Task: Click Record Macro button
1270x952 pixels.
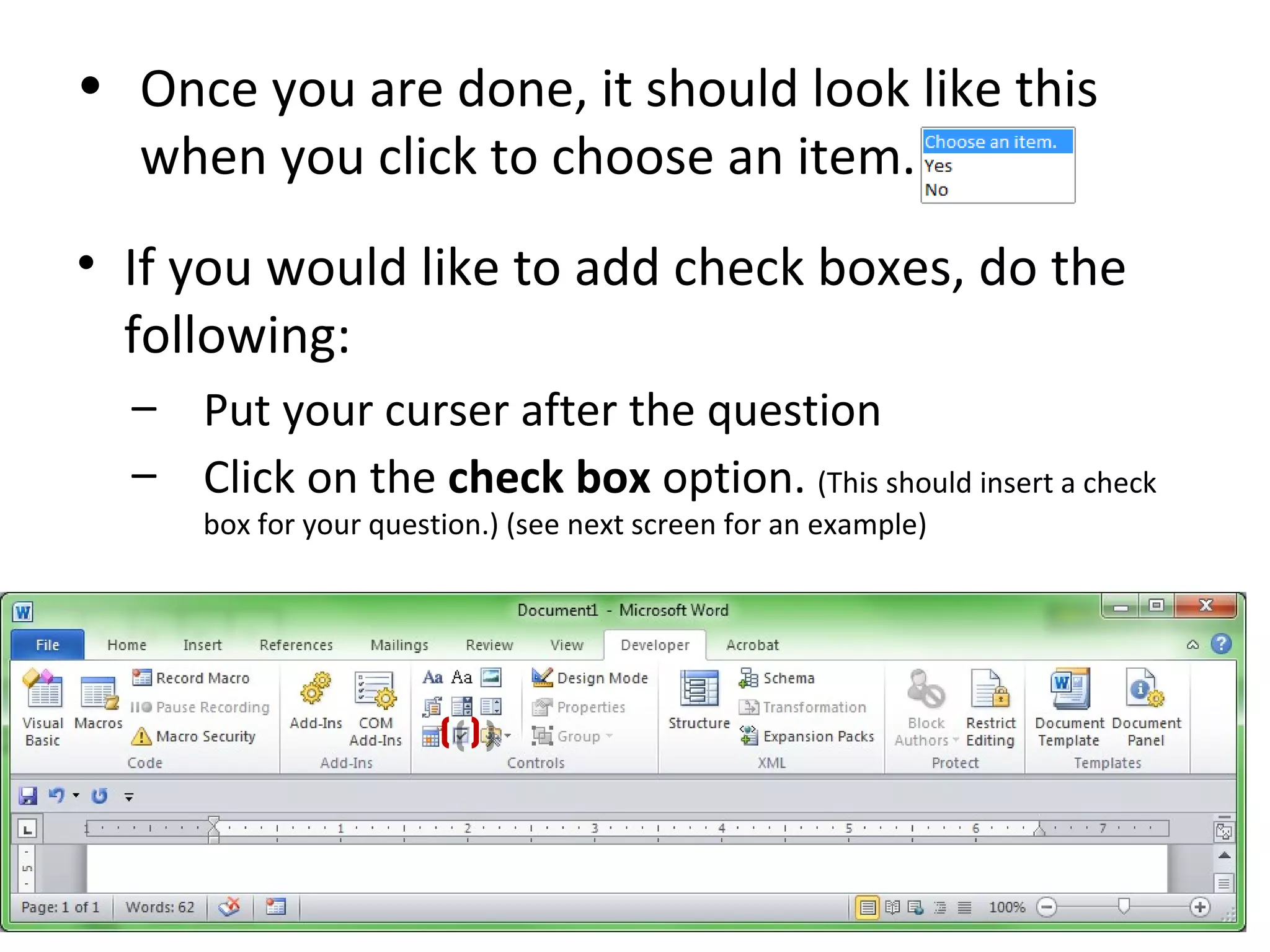Action: coord(191,678)
